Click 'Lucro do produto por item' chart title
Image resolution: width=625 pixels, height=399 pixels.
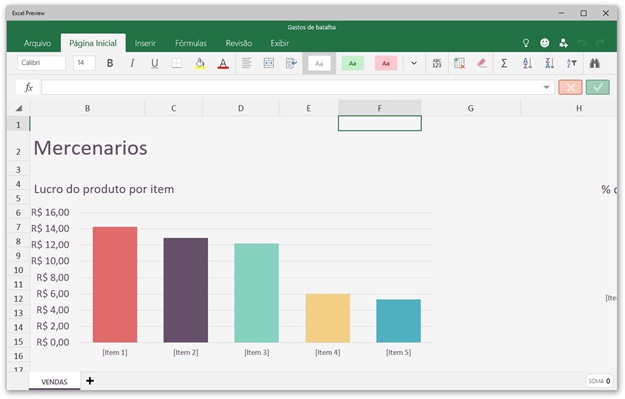(104, 189)
